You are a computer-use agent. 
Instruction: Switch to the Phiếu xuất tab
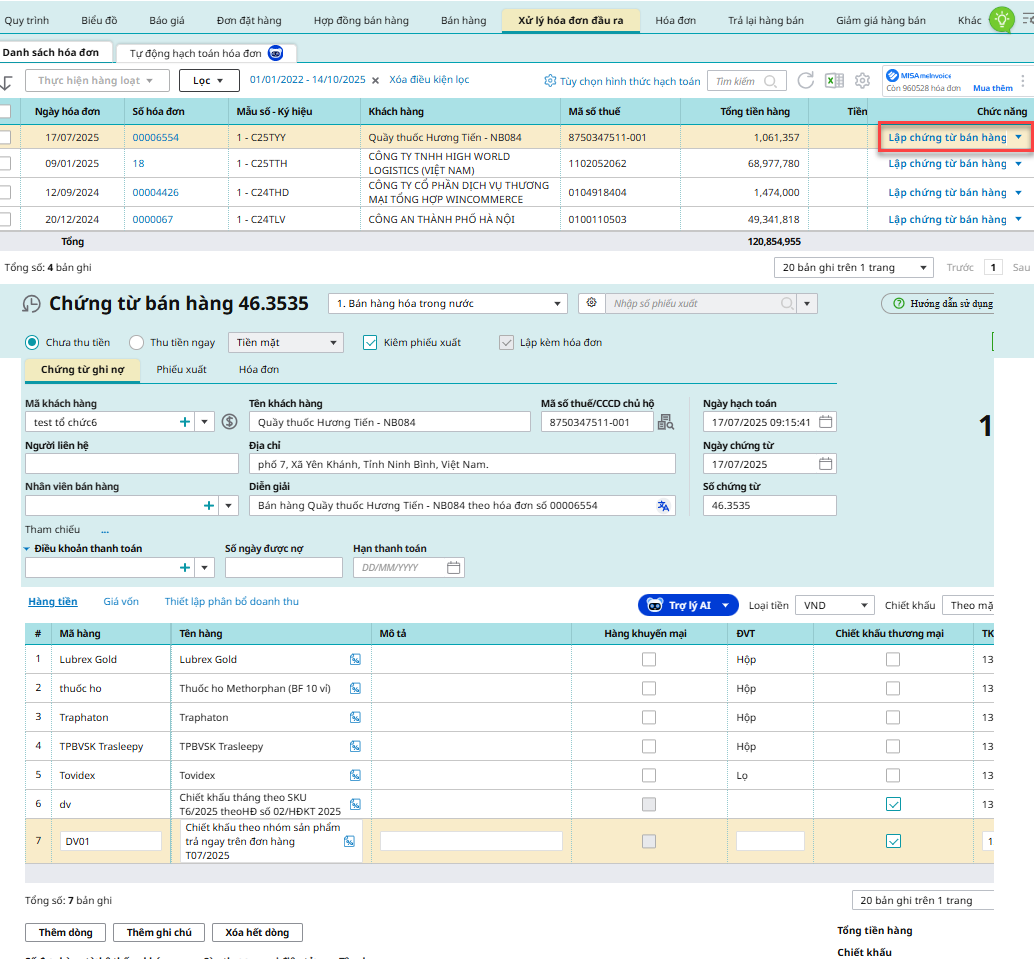click(x=181, y=370)
